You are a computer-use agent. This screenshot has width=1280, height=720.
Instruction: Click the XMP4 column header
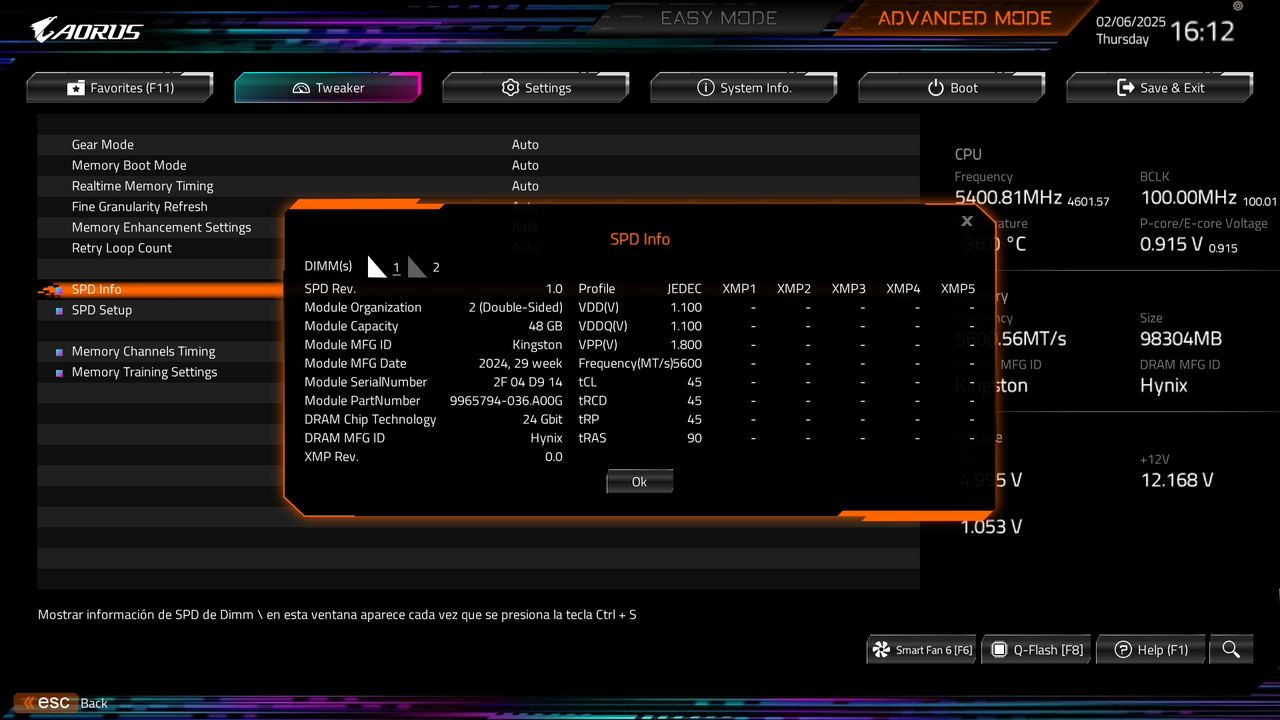(x=903, y=289)
